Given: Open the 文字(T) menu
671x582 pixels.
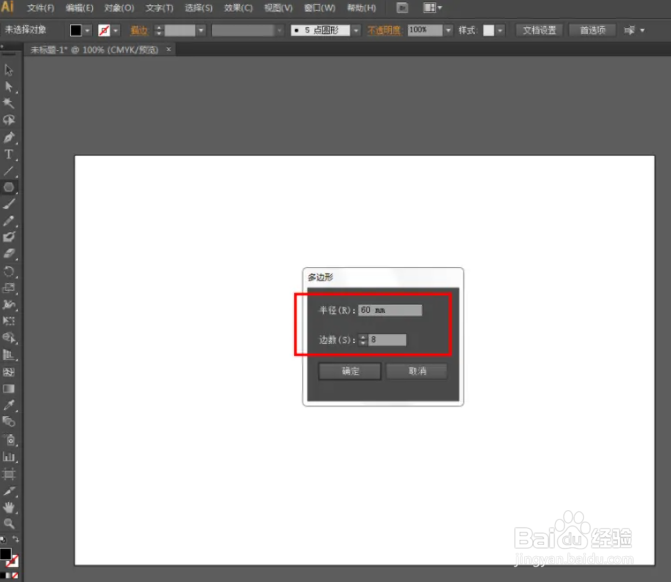Looking at the screenshot, I should click(x=159, y=8).
